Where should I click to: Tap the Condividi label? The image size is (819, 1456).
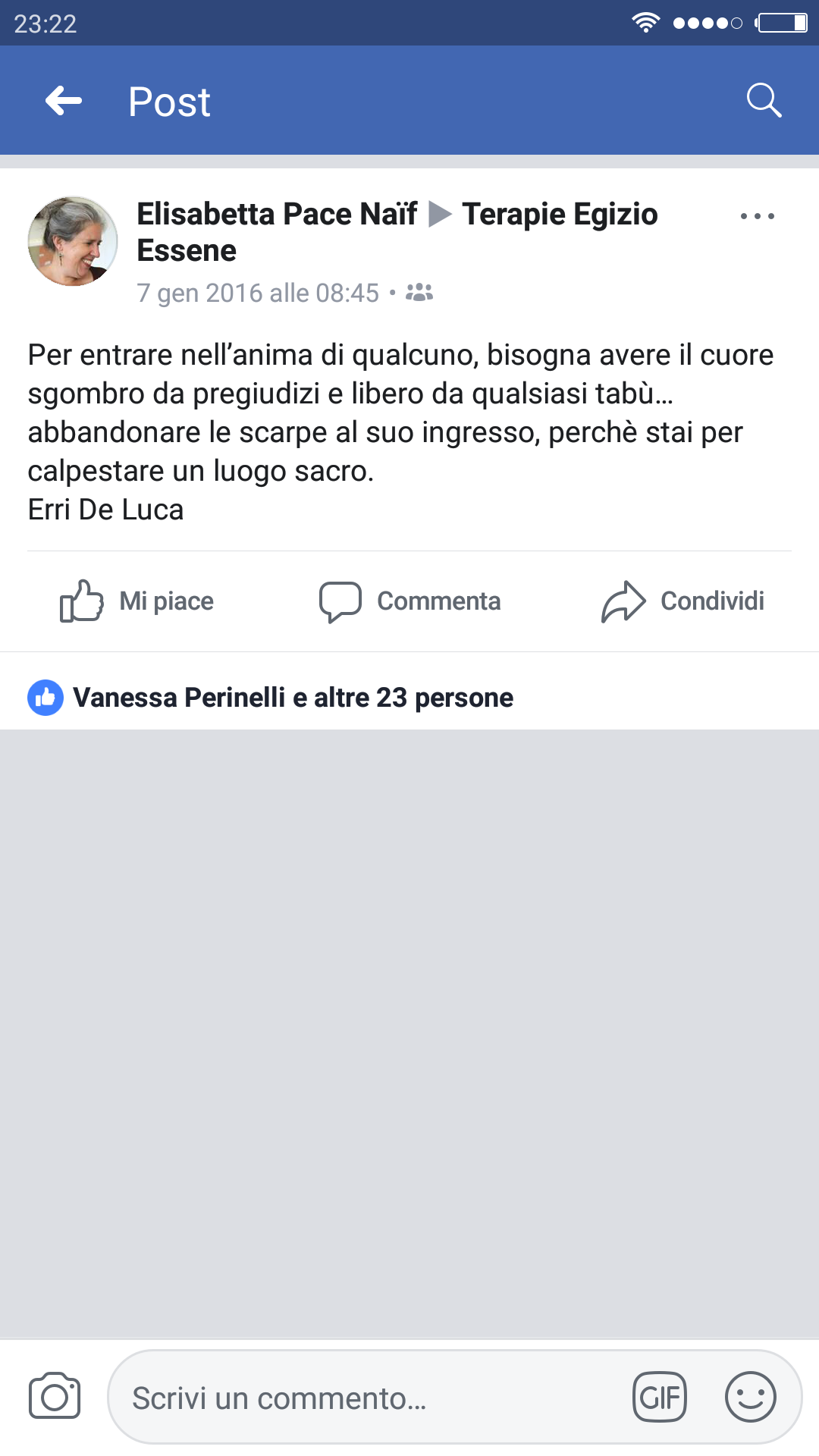pos(712,601)
